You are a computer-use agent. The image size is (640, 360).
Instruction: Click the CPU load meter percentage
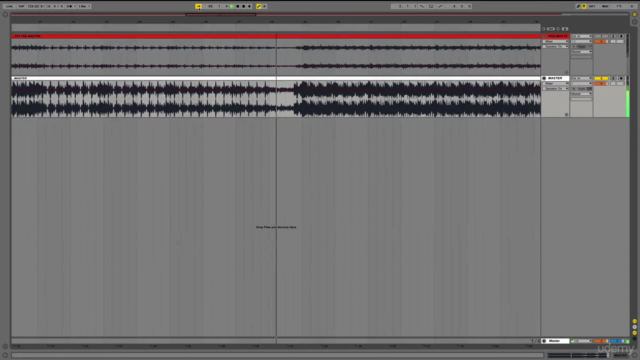point(619,7)
